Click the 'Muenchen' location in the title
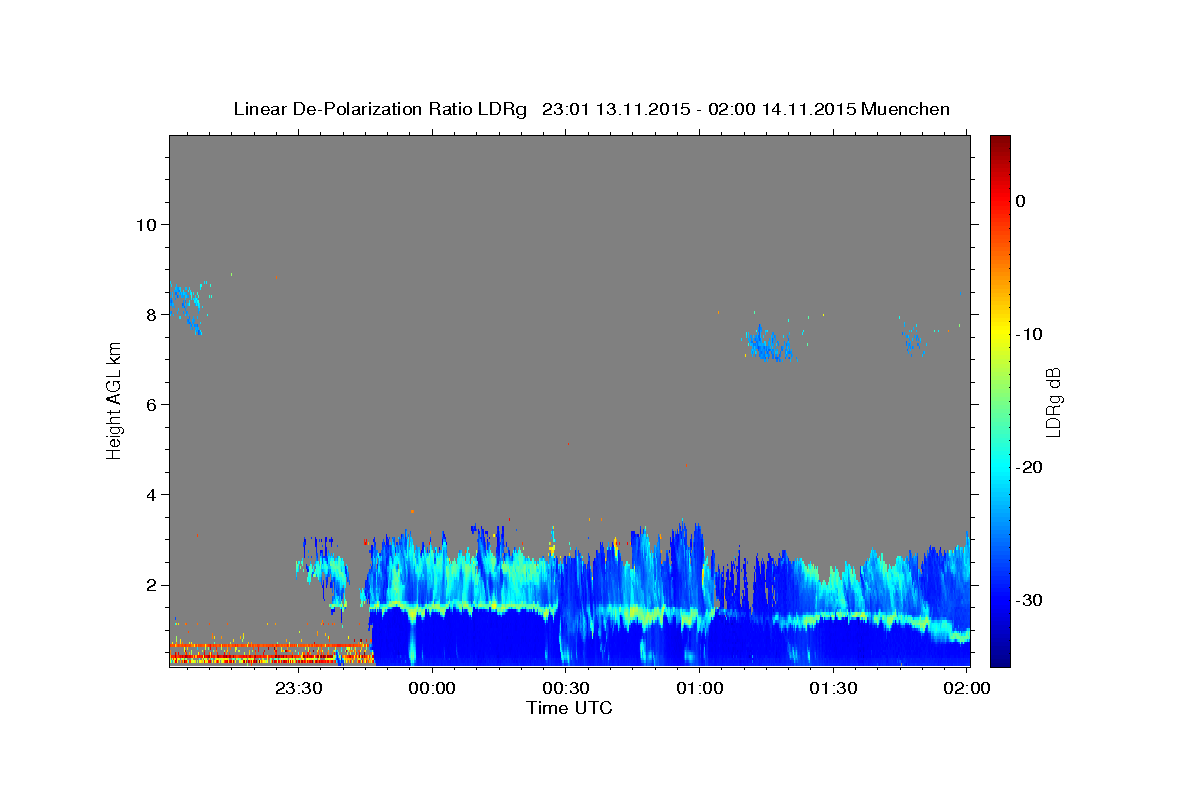 (x=906, y=109)
